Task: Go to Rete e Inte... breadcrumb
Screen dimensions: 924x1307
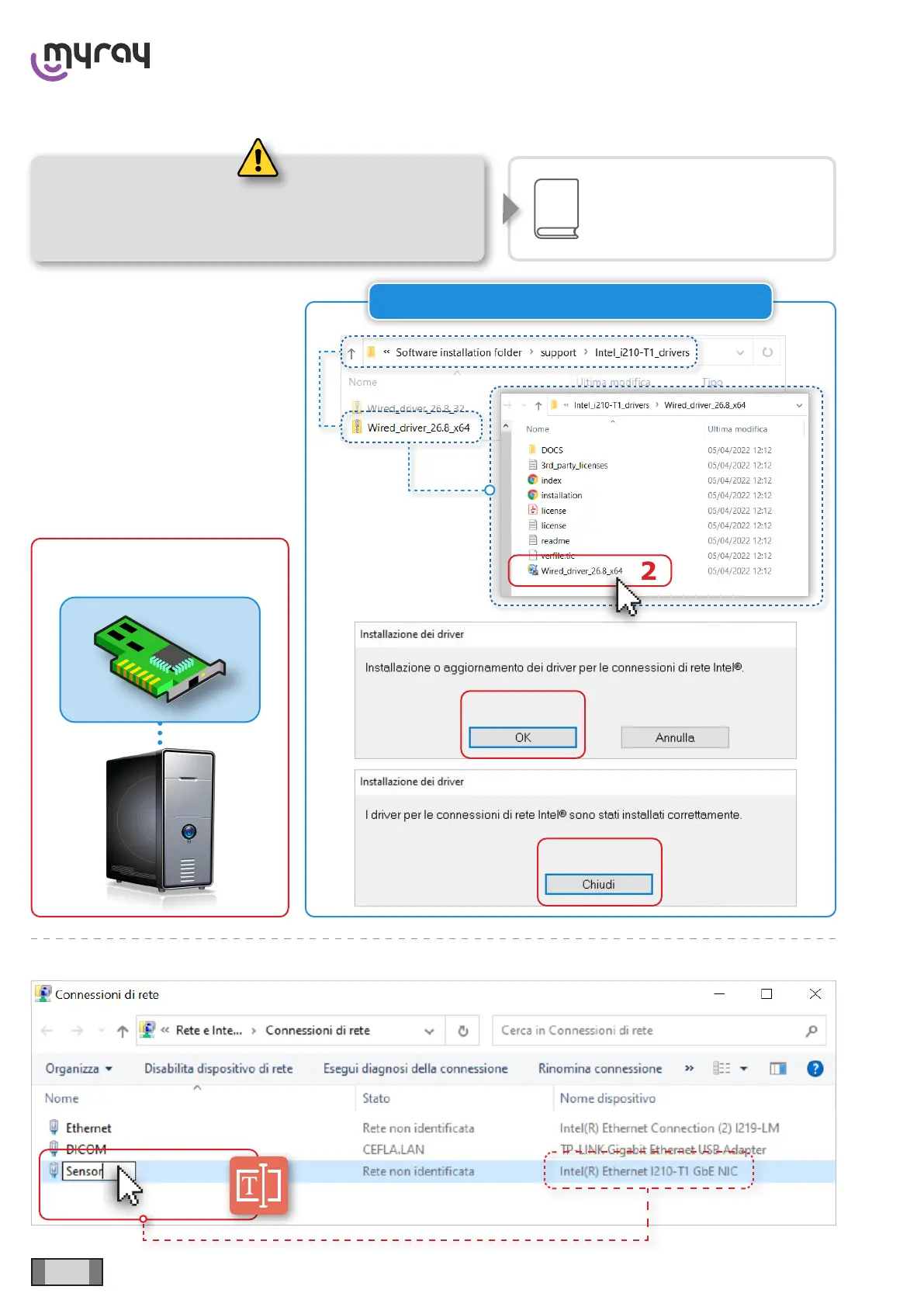Action: (x=209, y=1030)
